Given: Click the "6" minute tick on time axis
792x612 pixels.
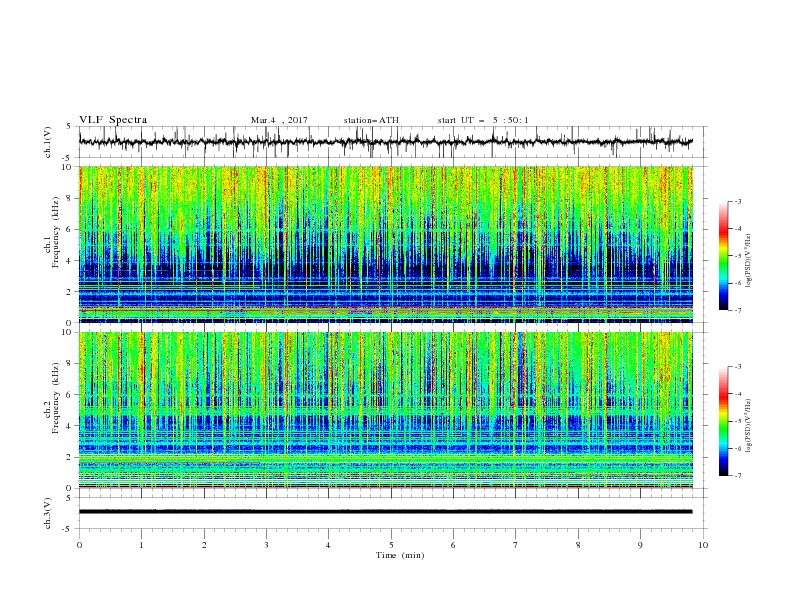Looking at the screenshot, I should click(453, 545).
